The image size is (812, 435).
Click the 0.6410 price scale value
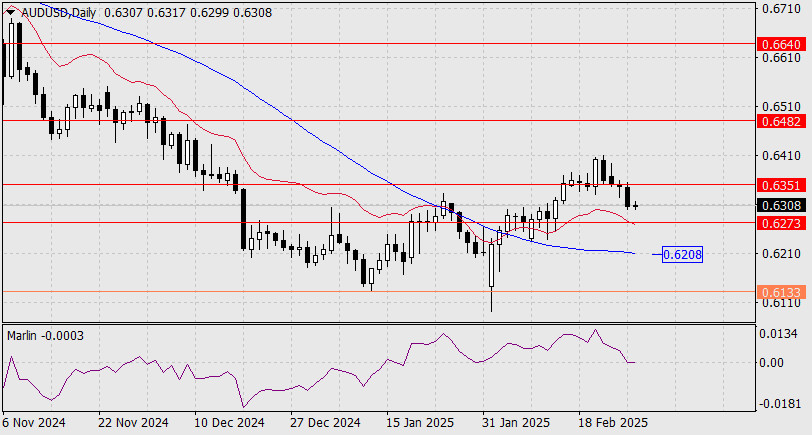pos(781,156)
